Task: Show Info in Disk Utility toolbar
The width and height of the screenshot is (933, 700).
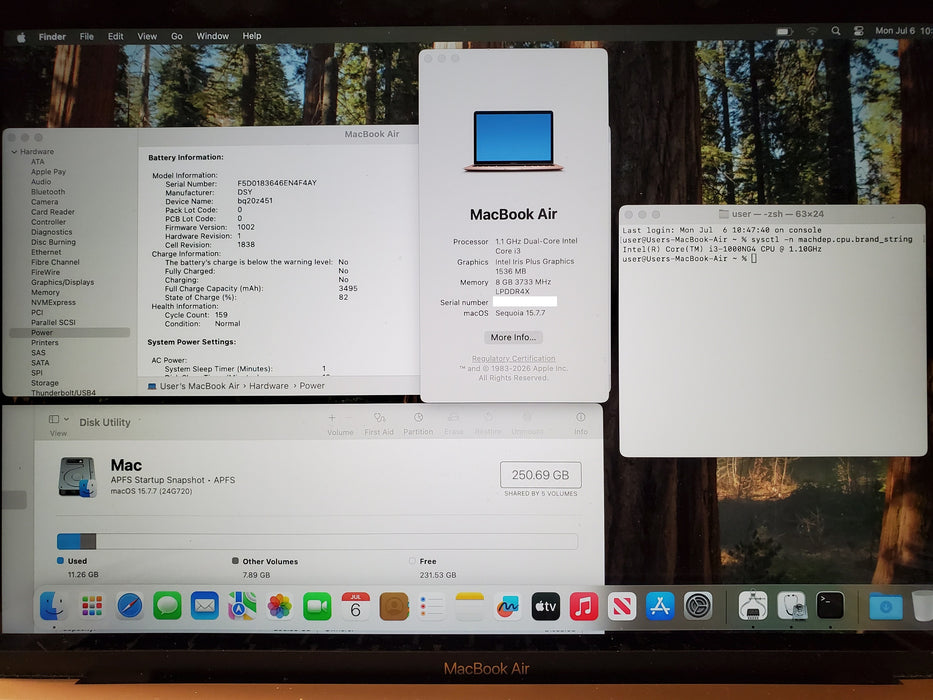Action: click(581, 424)
